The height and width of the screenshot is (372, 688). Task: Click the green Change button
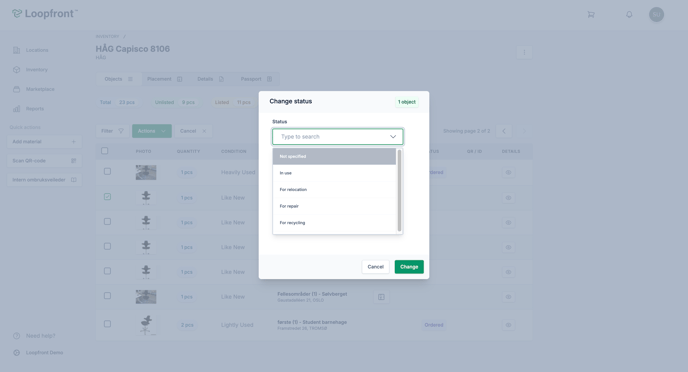tap(409, 267)
